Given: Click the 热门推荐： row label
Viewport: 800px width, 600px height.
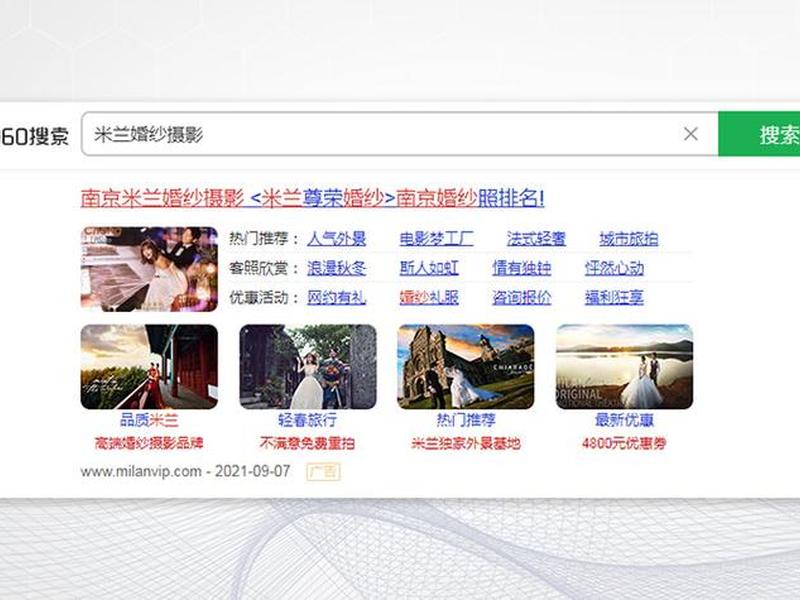Looking at the screenshot, I should click(x=265, y=238).
